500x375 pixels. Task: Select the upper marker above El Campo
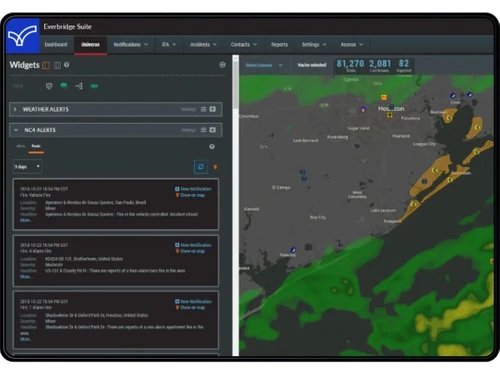point(302,172)
